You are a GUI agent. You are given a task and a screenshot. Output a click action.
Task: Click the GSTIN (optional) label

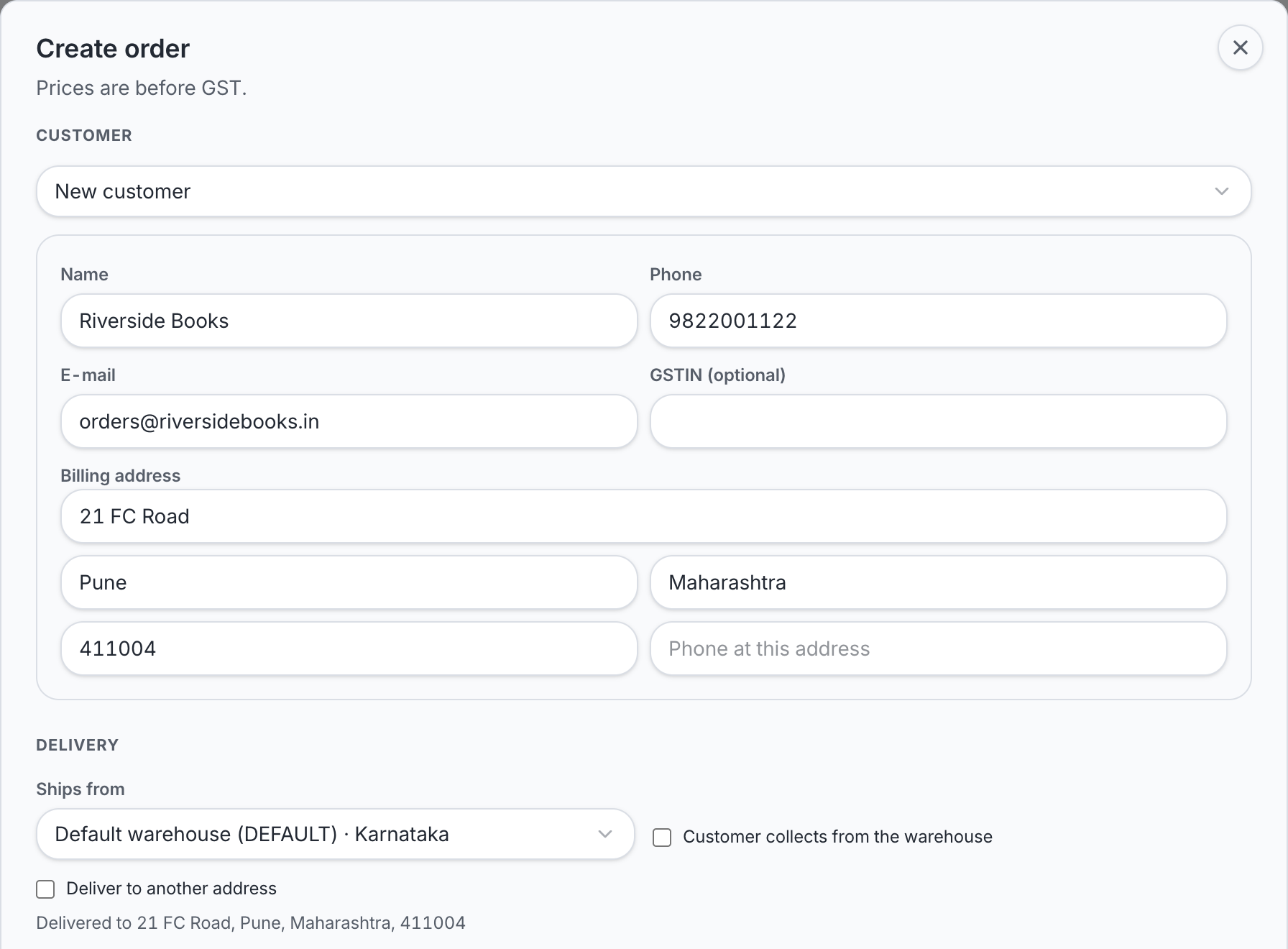[x=717, y=375]
